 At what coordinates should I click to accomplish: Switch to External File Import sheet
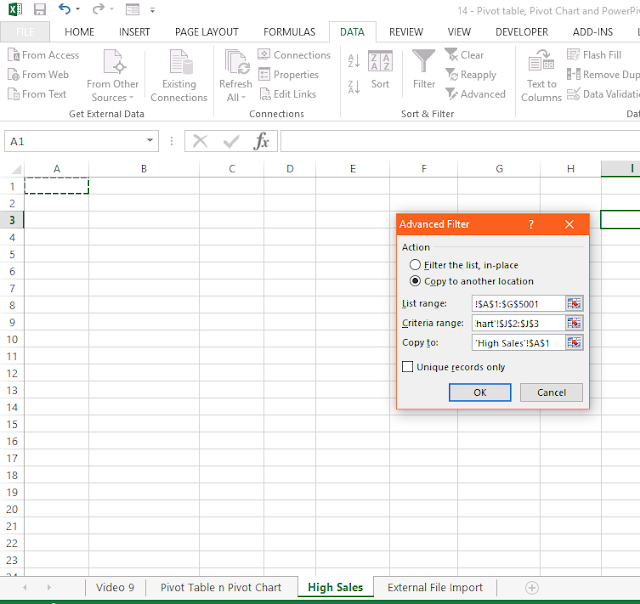(x=435, y=587)
